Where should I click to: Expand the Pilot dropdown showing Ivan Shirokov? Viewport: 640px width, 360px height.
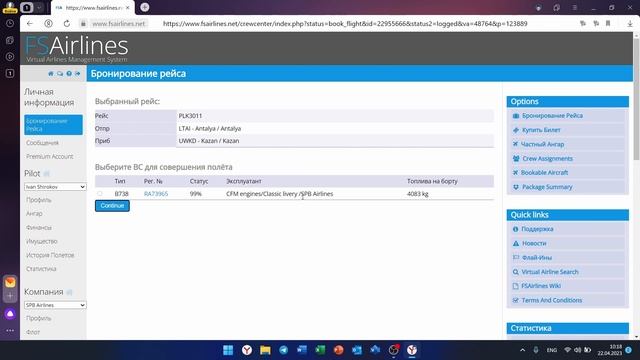pyautogui.click(x=55, y=187)
